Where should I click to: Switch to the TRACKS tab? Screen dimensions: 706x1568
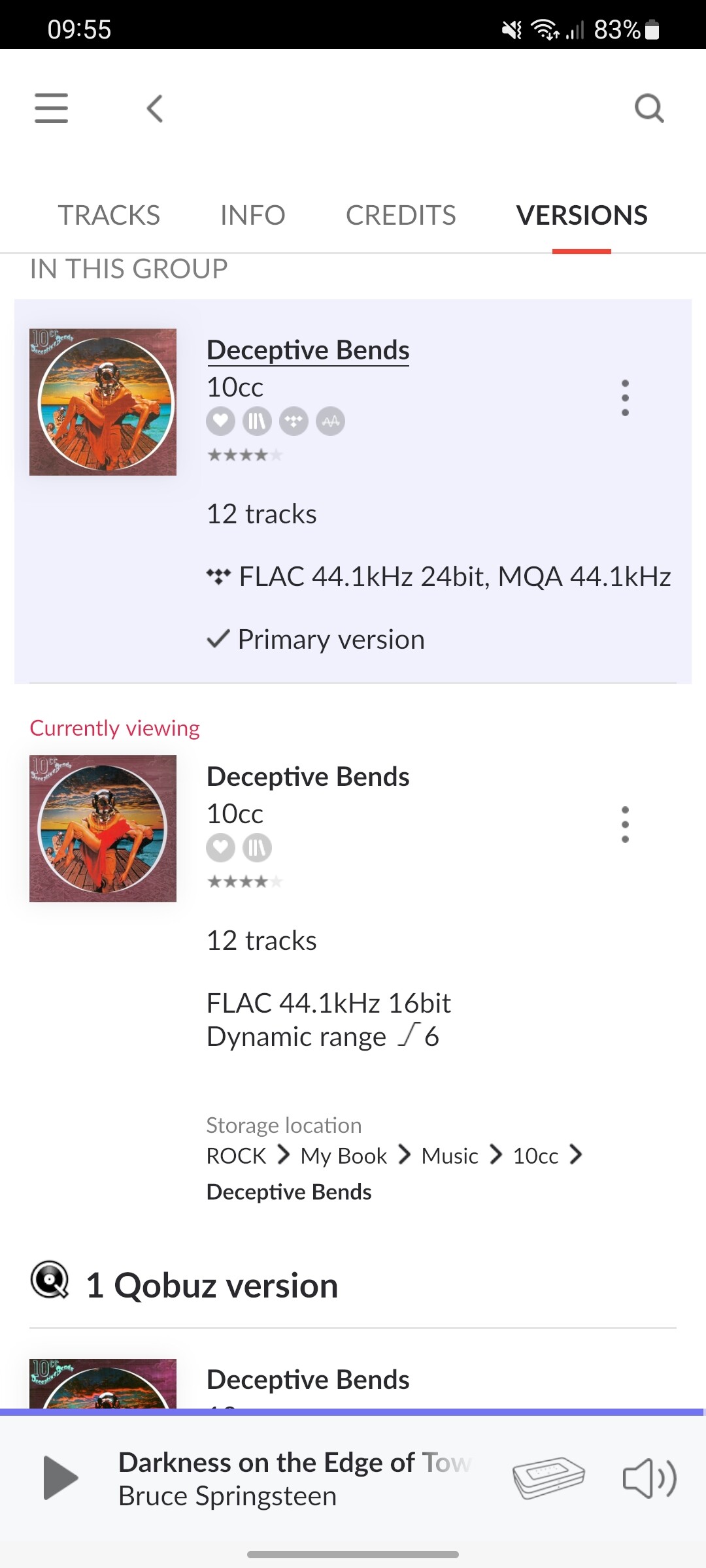point(109,215)
